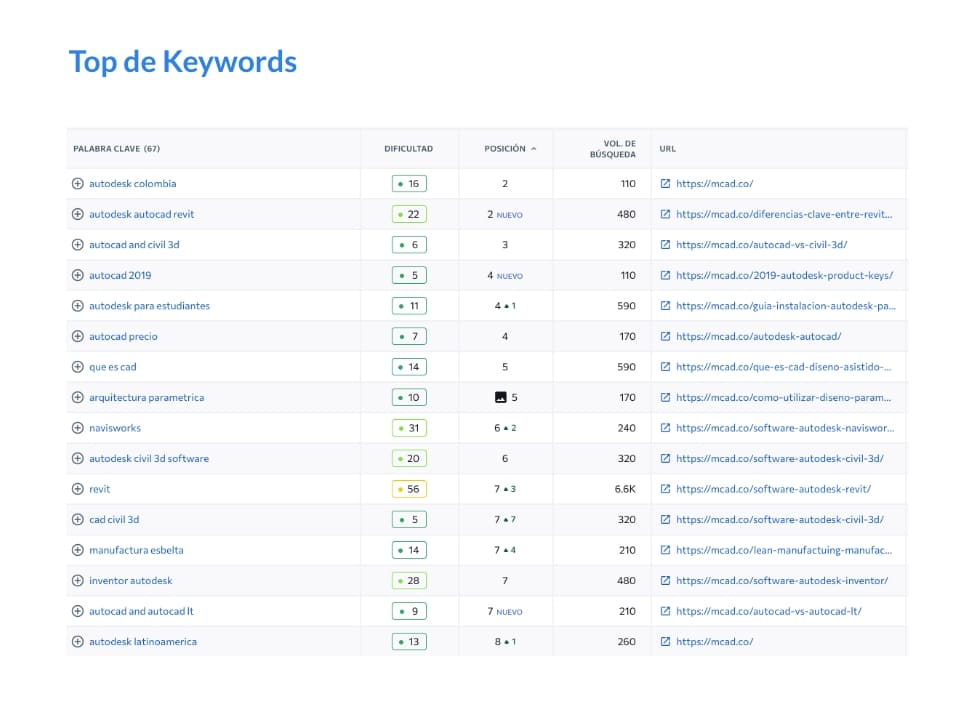Image resolution: width=980 pixels, height=706 pixels.
Task: Open https://mcad.co/software-autodesk-revit/ link
Action: click(774, 489)
